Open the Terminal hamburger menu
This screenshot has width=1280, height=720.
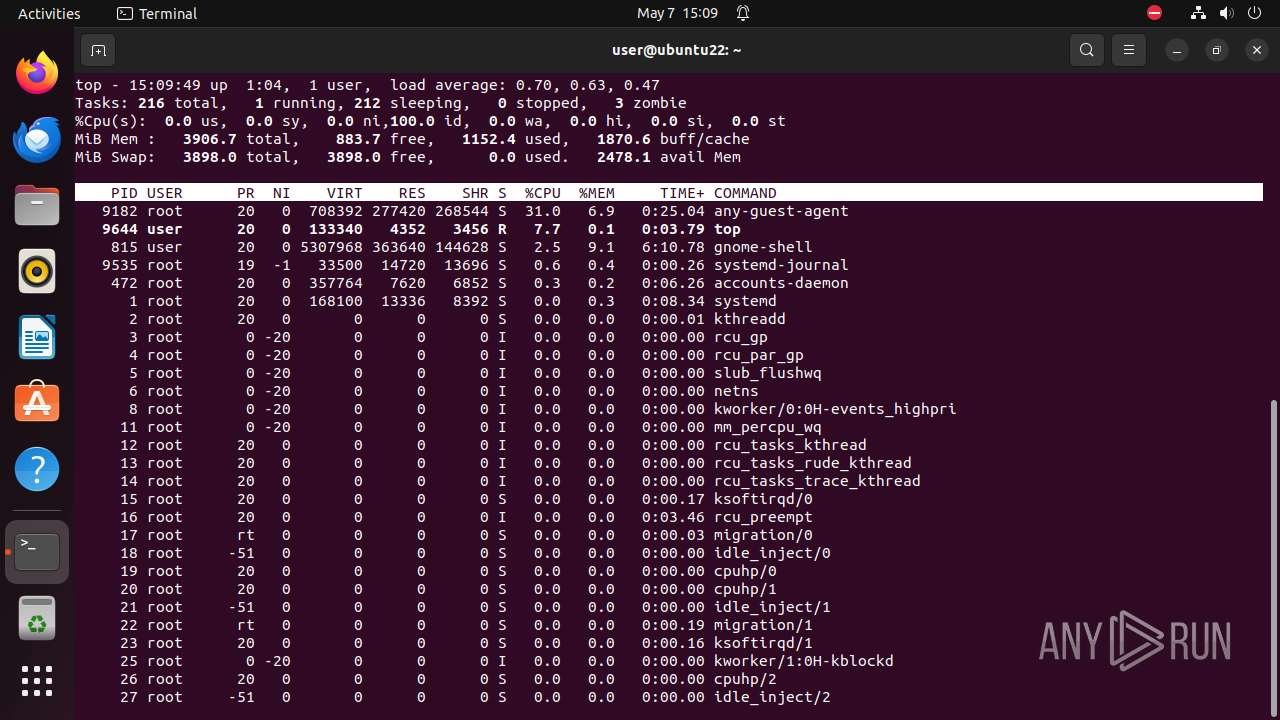tap(1129, 50)
